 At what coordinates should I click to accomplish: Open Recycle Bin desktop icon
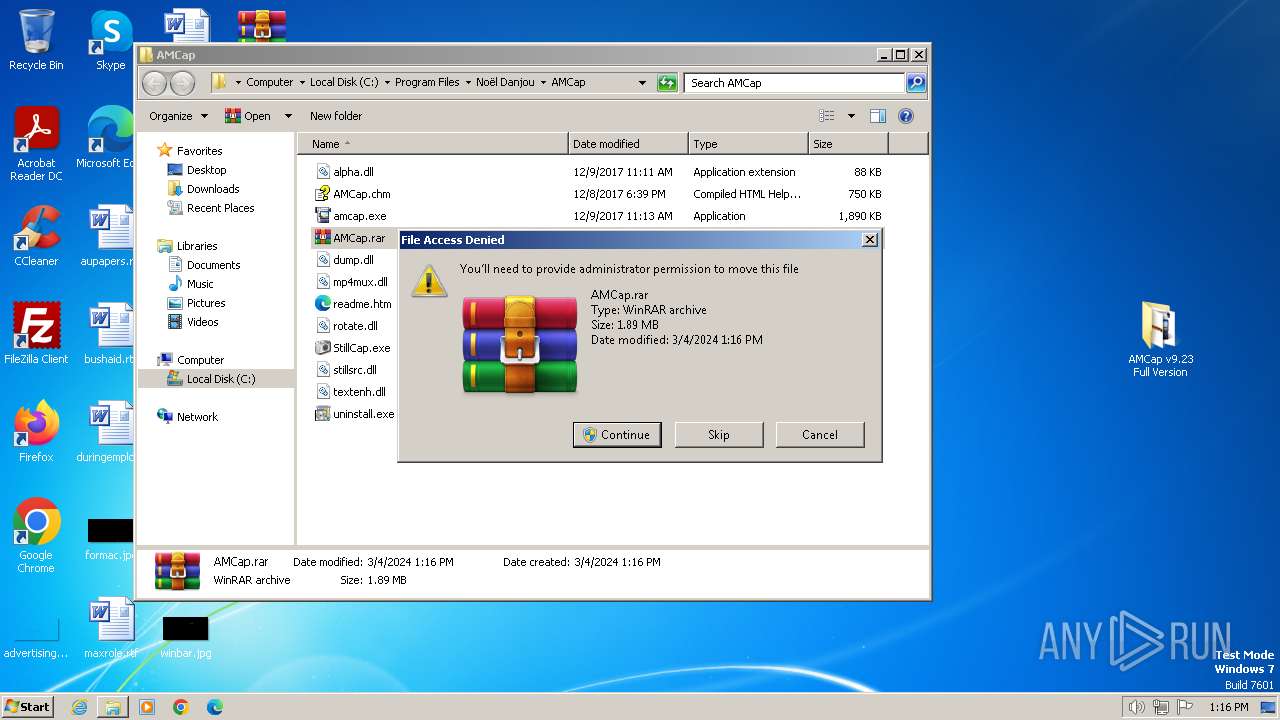[36, 40]
